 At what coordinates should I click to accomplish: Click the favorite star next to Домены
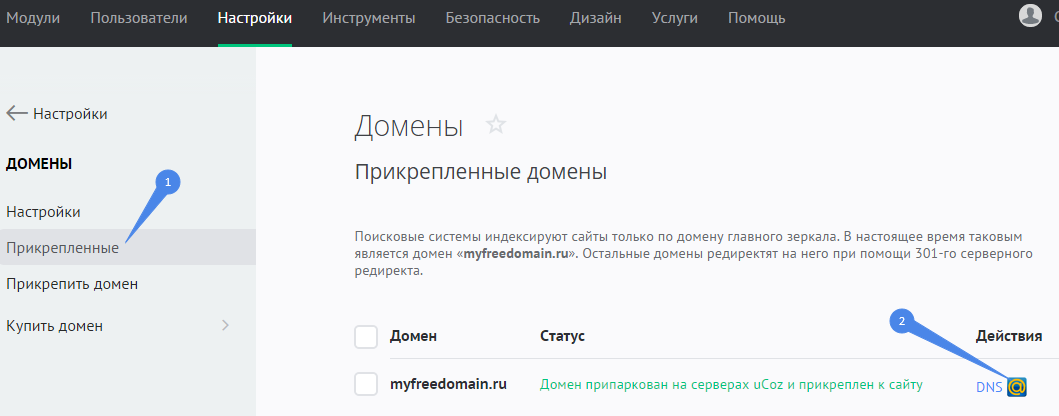(496, 125)
